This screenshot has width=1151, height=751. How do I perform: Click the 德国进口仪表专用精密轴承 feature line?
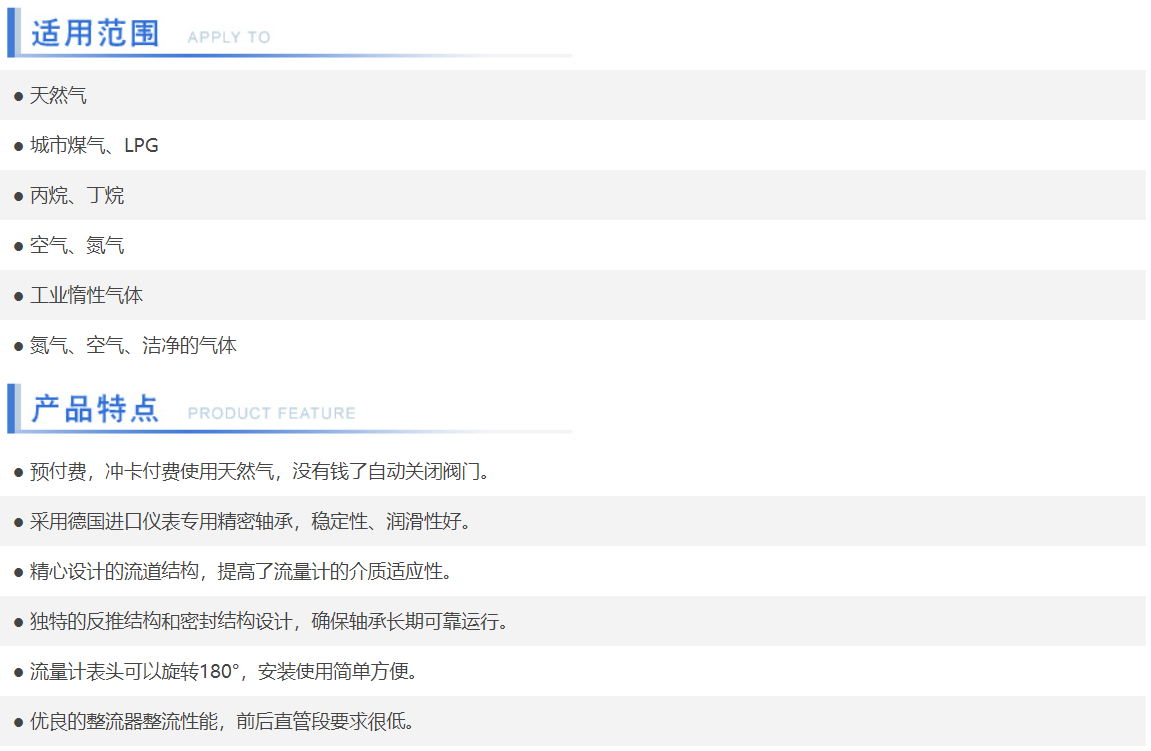(250, 522)
